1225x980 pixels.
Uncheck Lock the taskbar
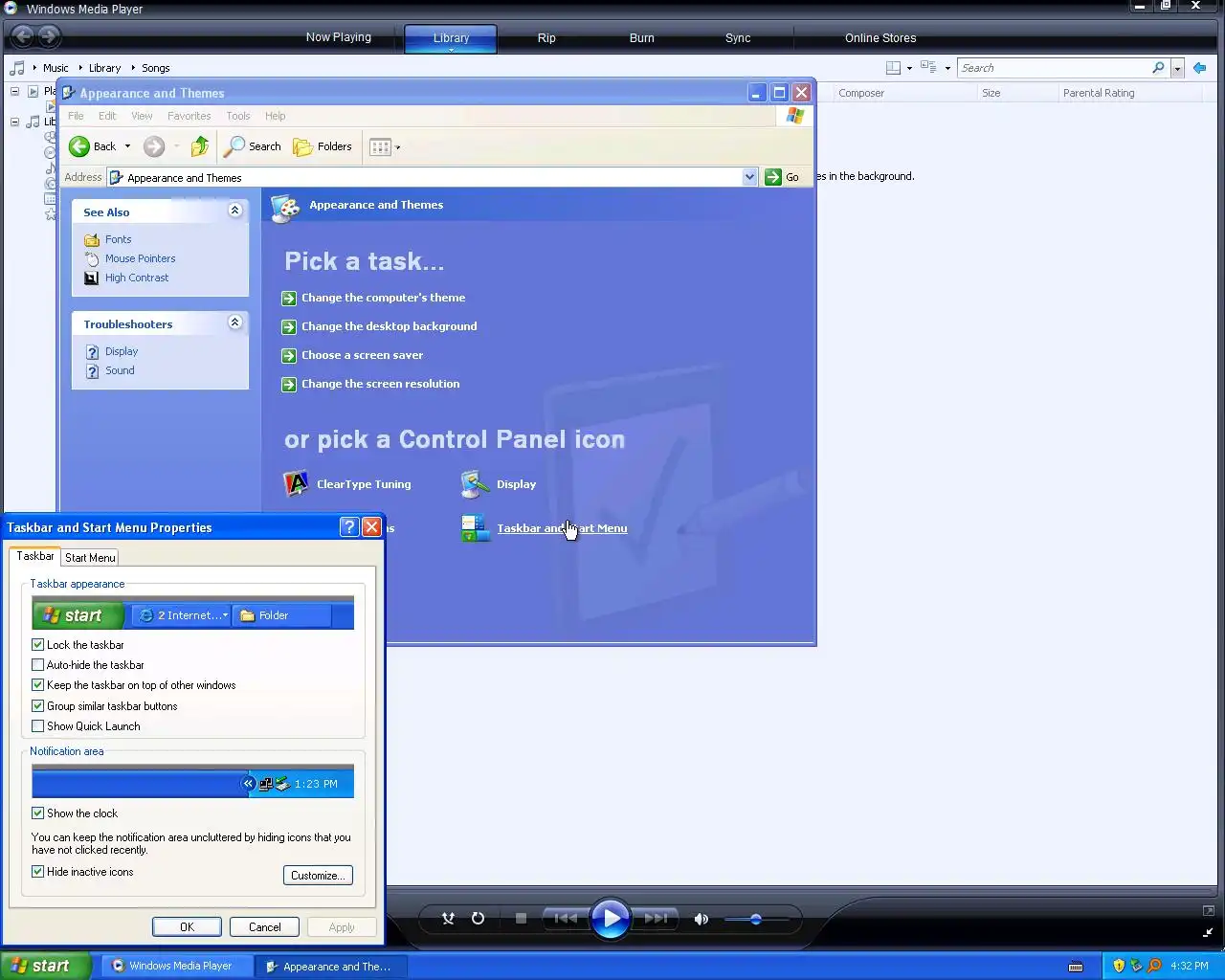point(38,645)
